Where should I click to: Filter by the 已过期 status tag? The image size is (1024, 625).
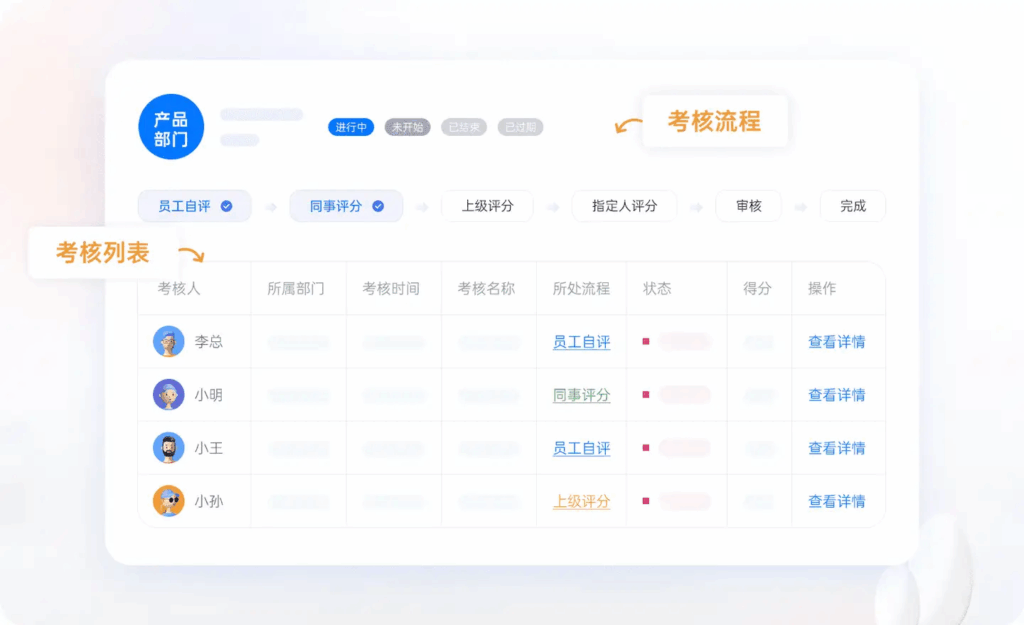520,127
